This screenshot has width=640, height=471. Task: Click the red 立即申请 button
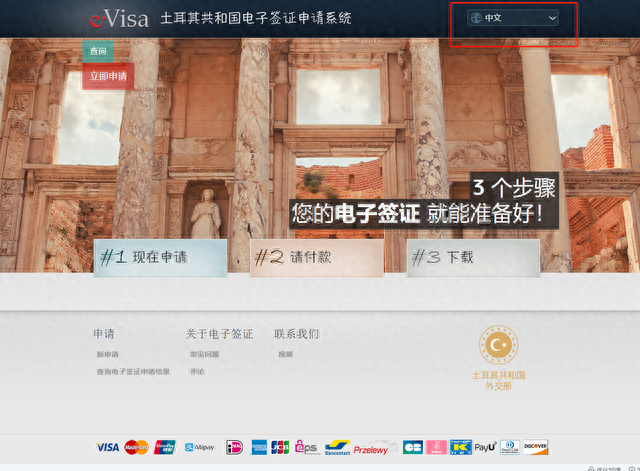(108, 76)
